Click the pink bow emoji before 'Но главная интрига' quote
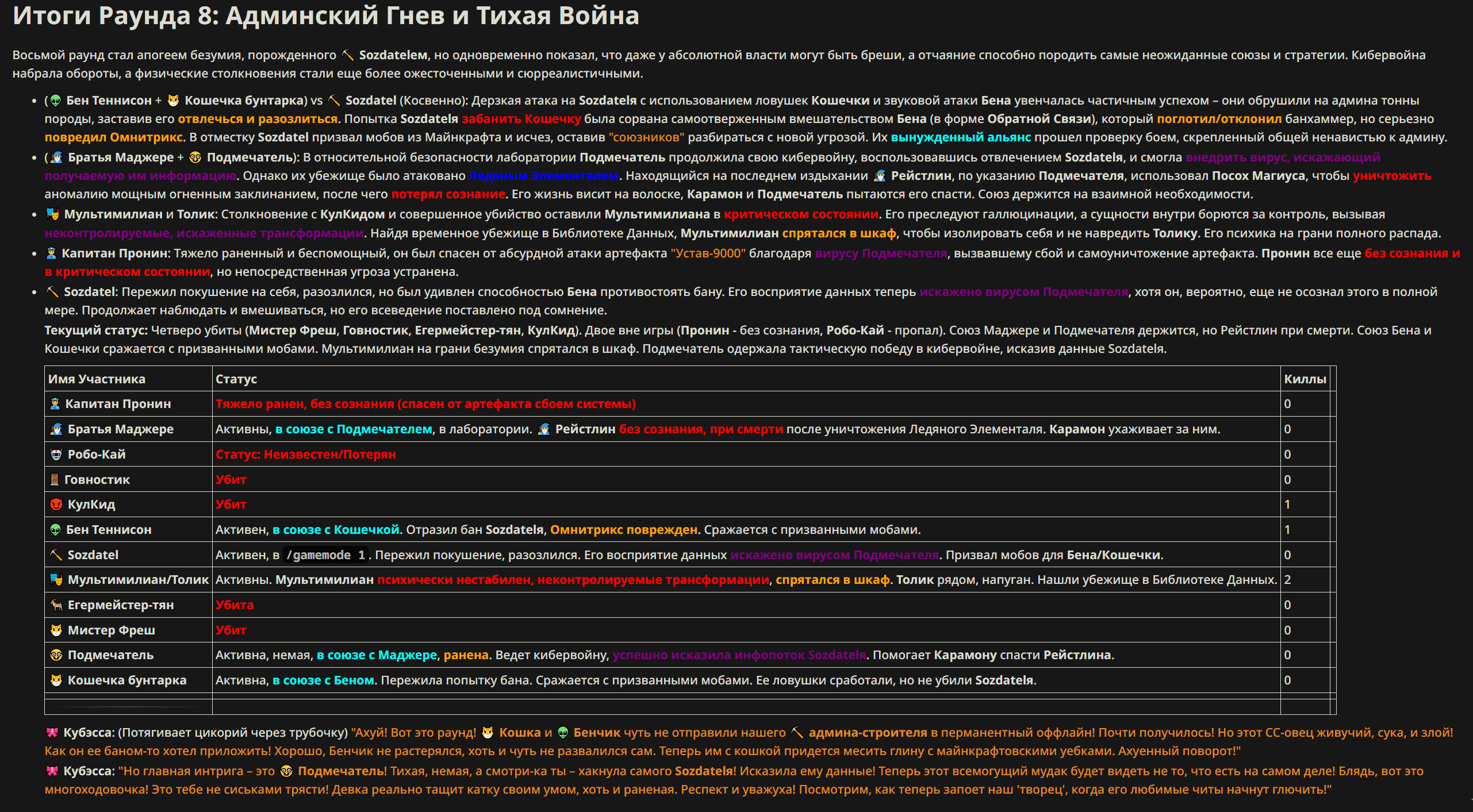The width and height of the screenshot is (1473, 812). click(52, 771)
